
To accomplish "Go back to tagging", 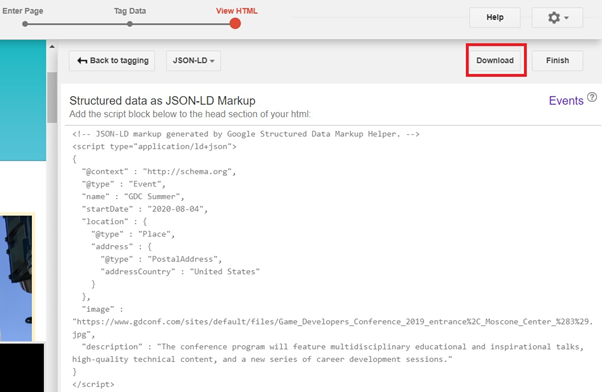I will [112, 61].
